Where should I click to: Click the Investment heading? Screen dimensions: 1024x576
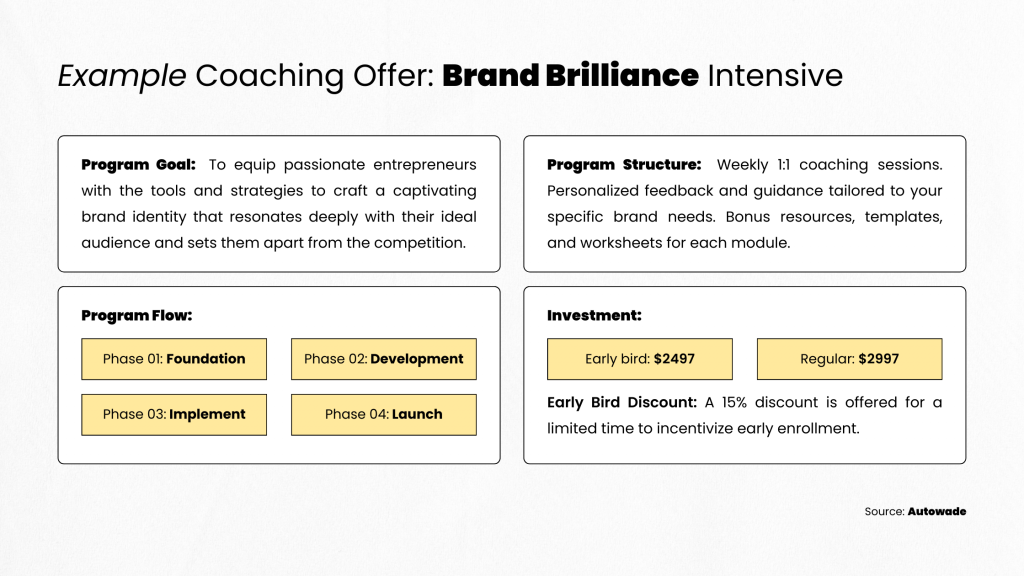click(594, 315)
